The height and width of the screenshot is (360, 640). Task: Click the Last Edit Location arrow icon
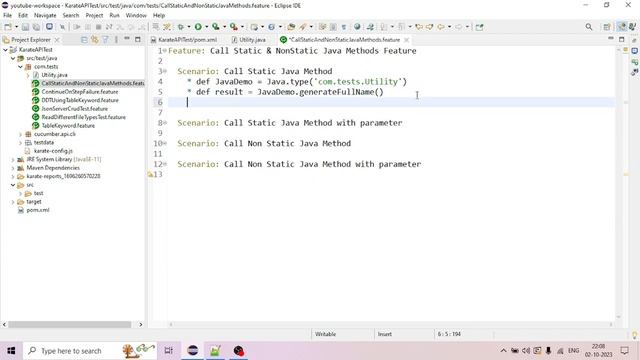(418, 27)
